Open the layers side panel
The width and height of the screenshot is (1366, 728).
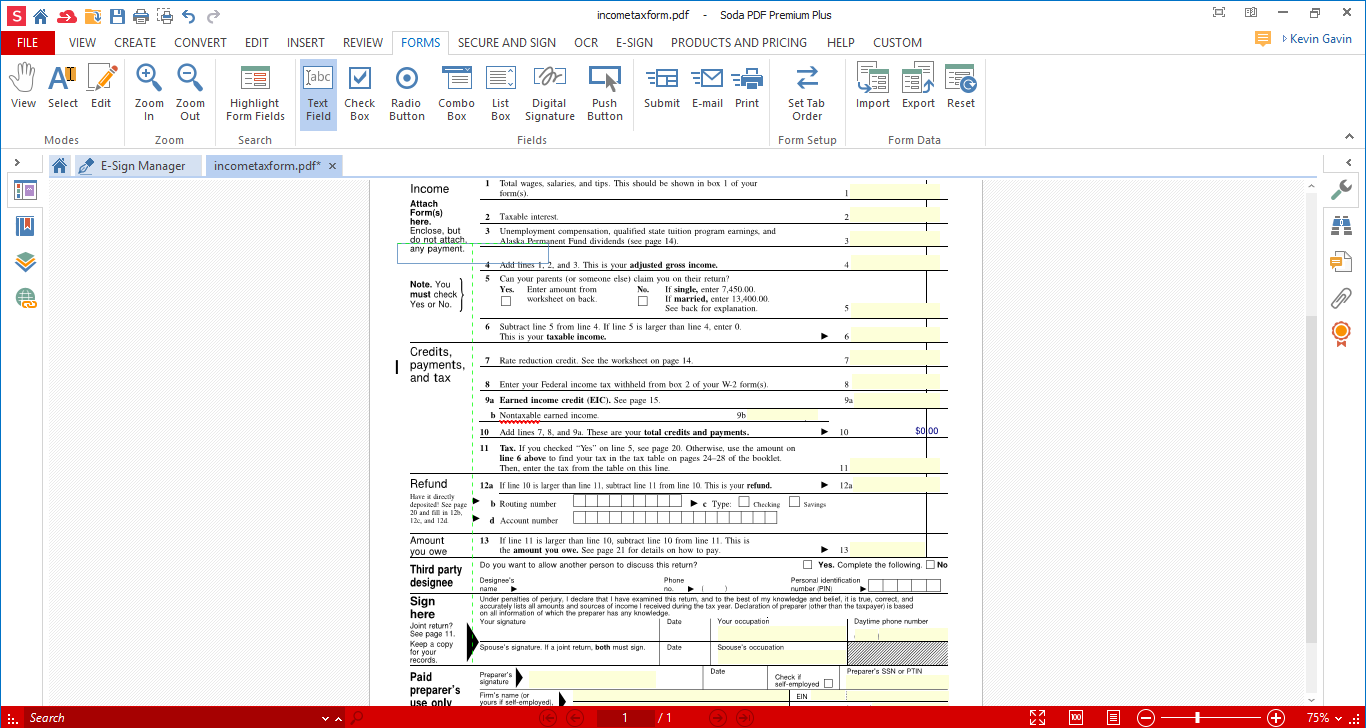(26, 262)
